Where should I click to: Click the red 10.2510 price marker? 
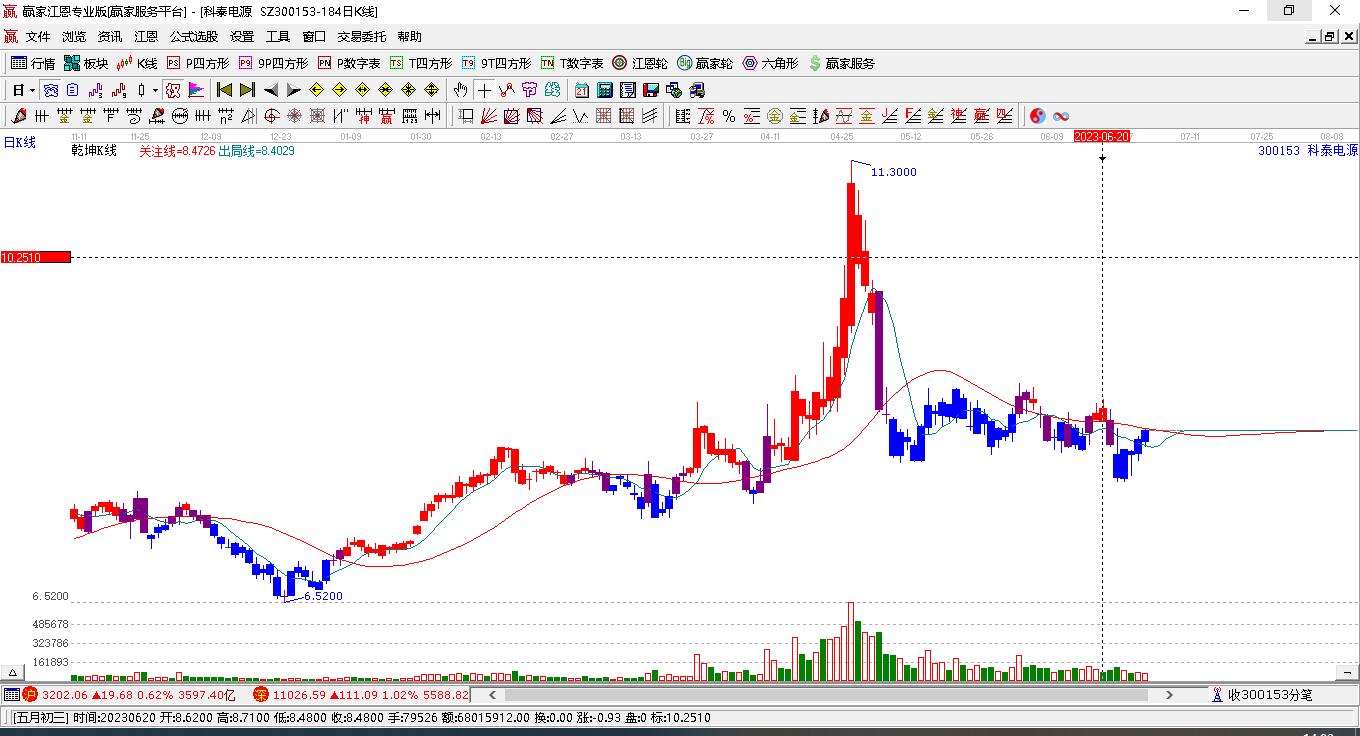pyautogui.click(x=36, y=257)
